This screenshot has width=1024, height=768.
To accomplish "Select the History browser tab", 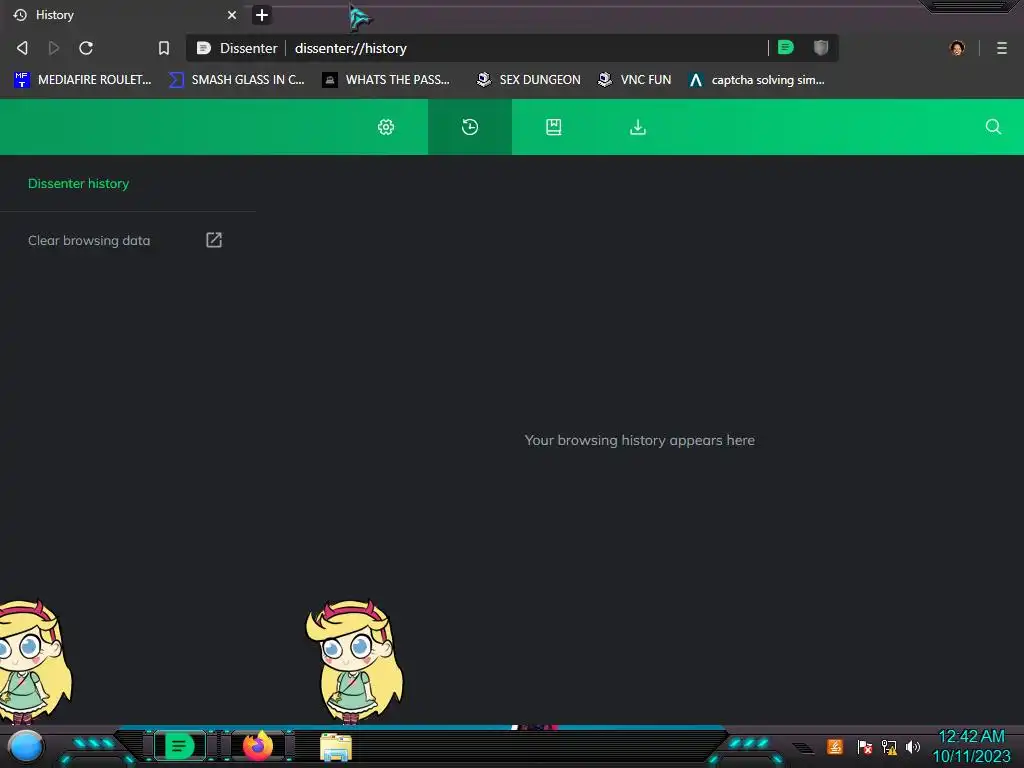I will point(124,15).
